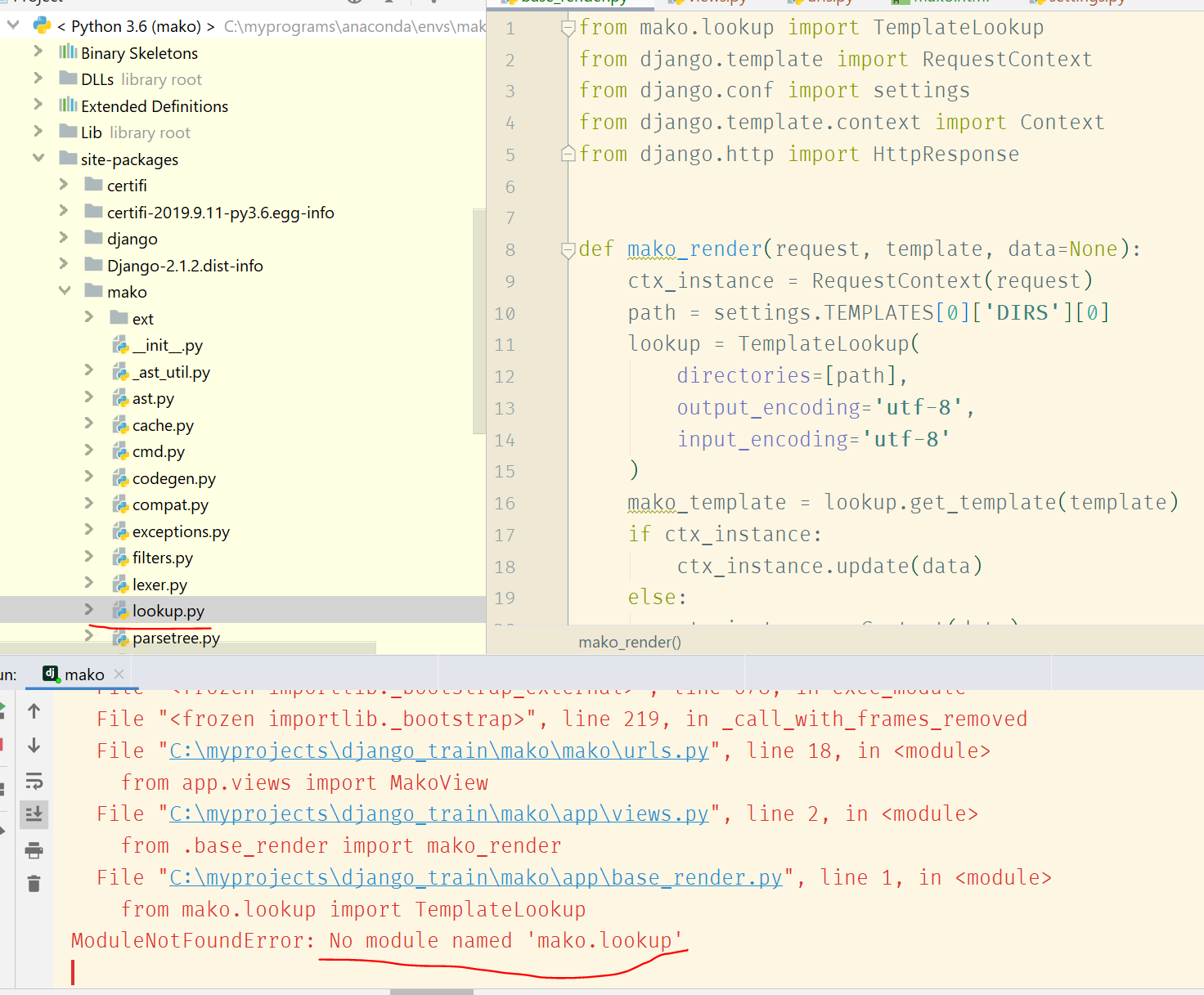Expand the lookup.py structure arrow

point(89,610)
